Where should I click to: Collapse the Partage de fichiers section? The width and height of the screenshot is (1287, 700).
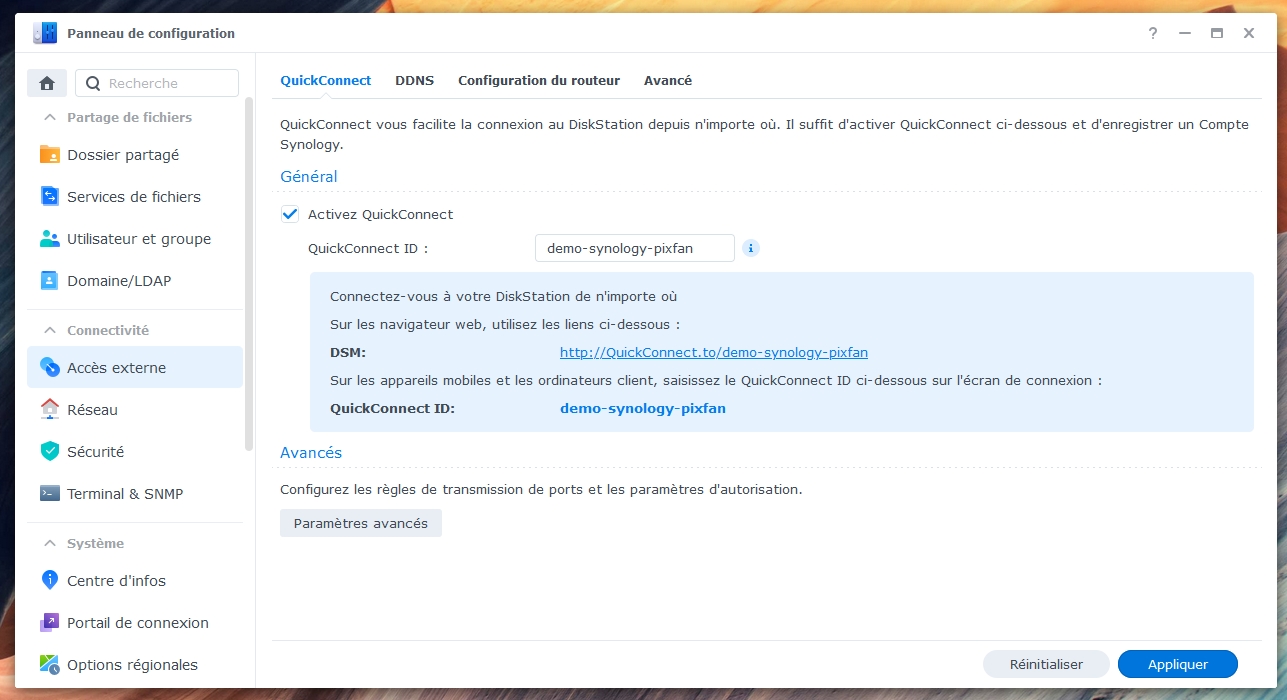pyautogui.click(x=49, y=117)
